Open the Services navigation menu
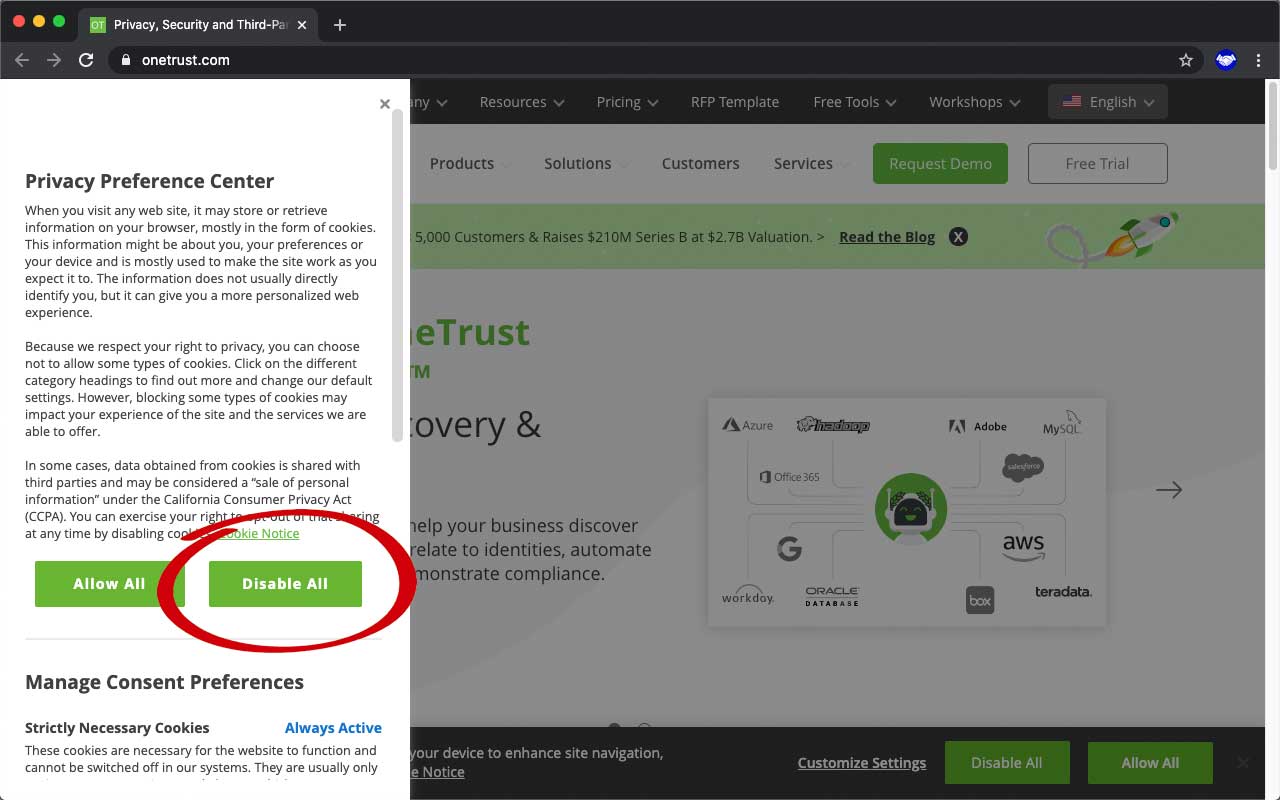Viewport: 1280px width, 800px height. click(812, 164)
